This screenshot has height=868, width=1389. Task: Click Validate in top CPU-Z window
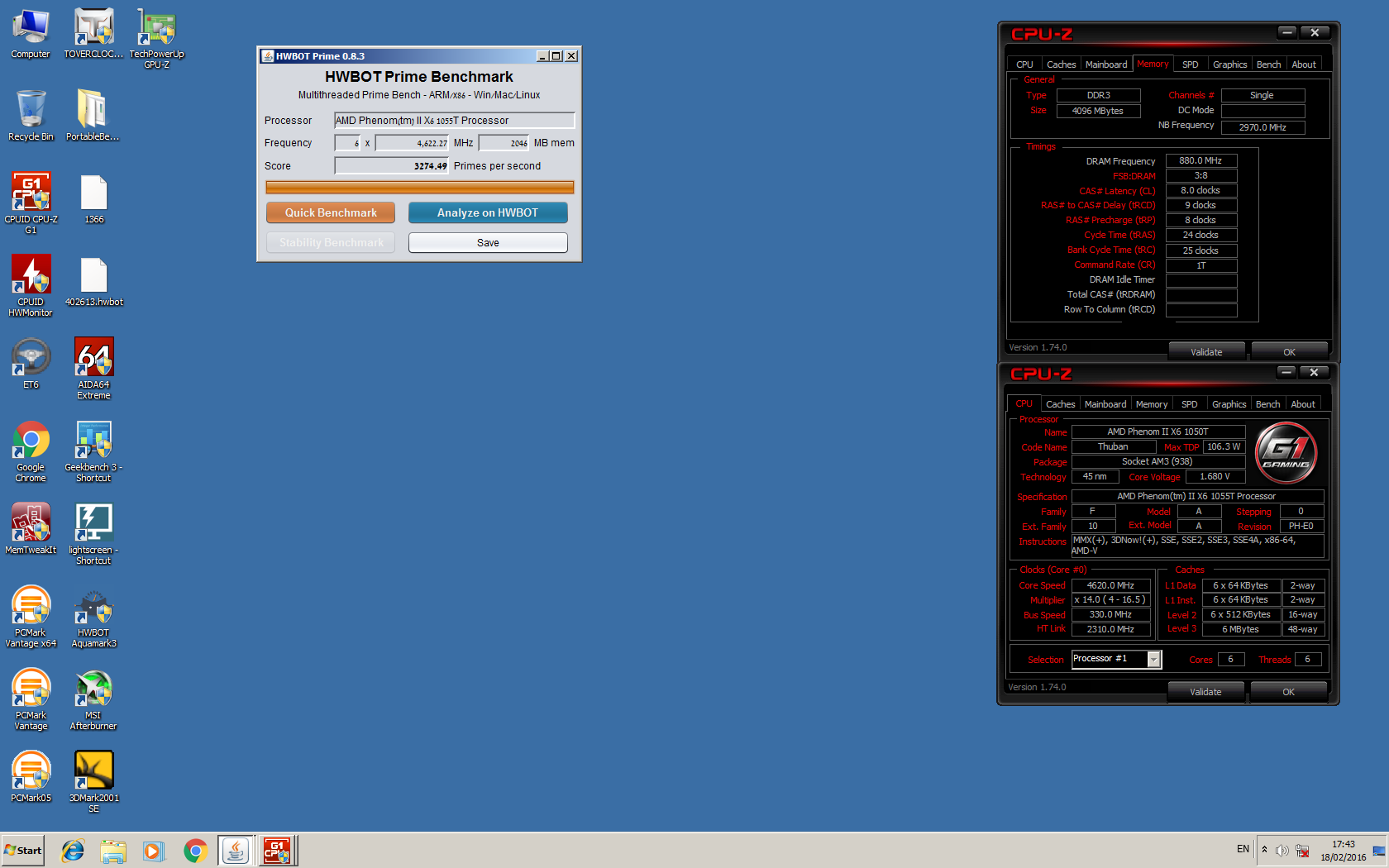coord(1206,352)
